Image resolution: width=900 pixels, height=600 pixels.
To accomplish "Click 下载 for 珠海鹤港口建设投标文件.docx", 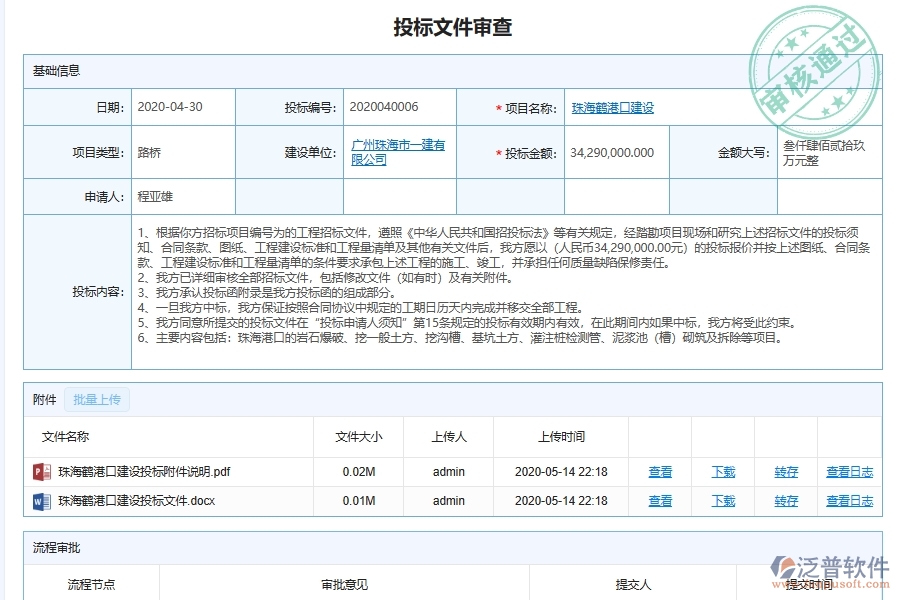I will point(722,500).
